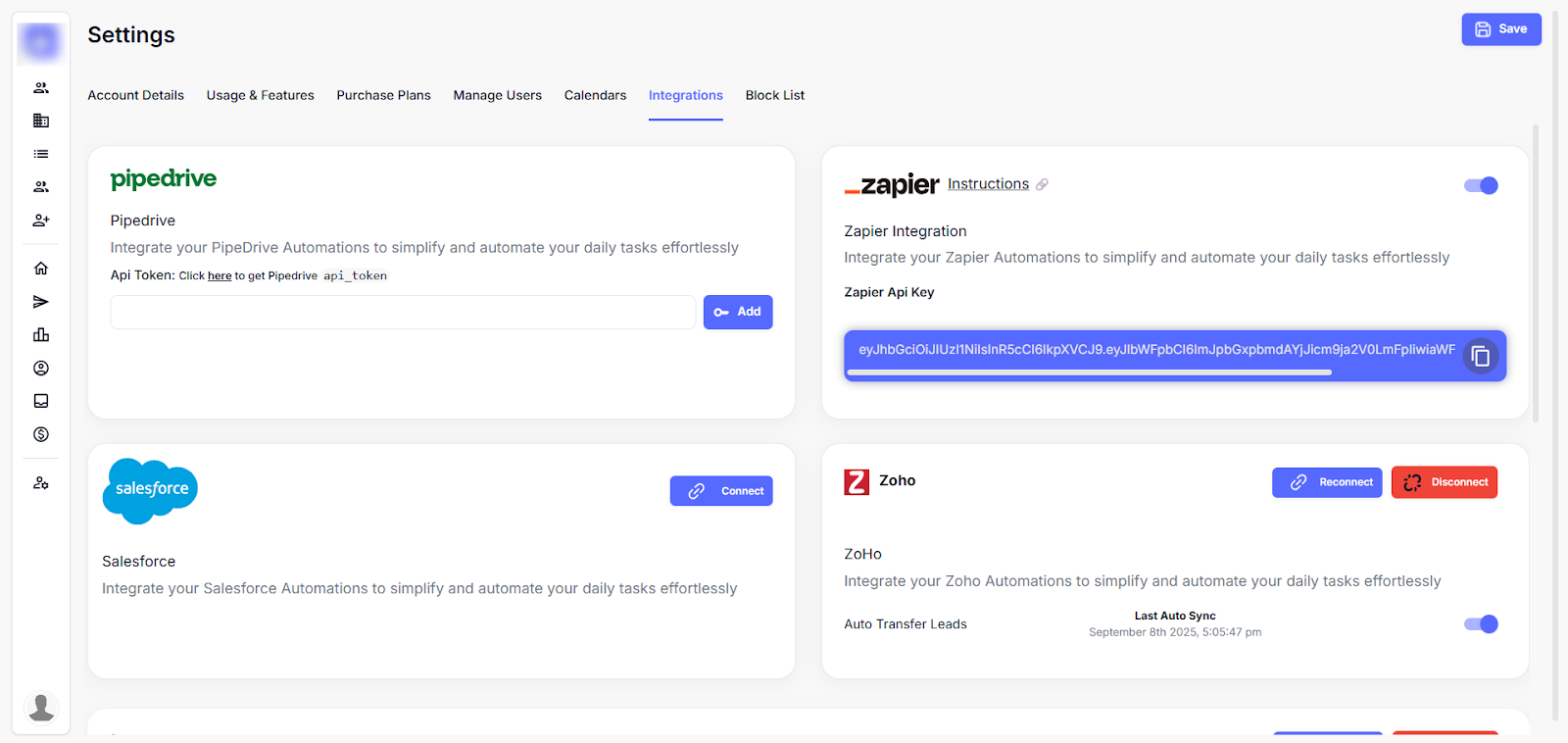Image resolution: width=1568 pixels, height=743 pixels.
Task: Select the Calendars tab
Action: 595,95
